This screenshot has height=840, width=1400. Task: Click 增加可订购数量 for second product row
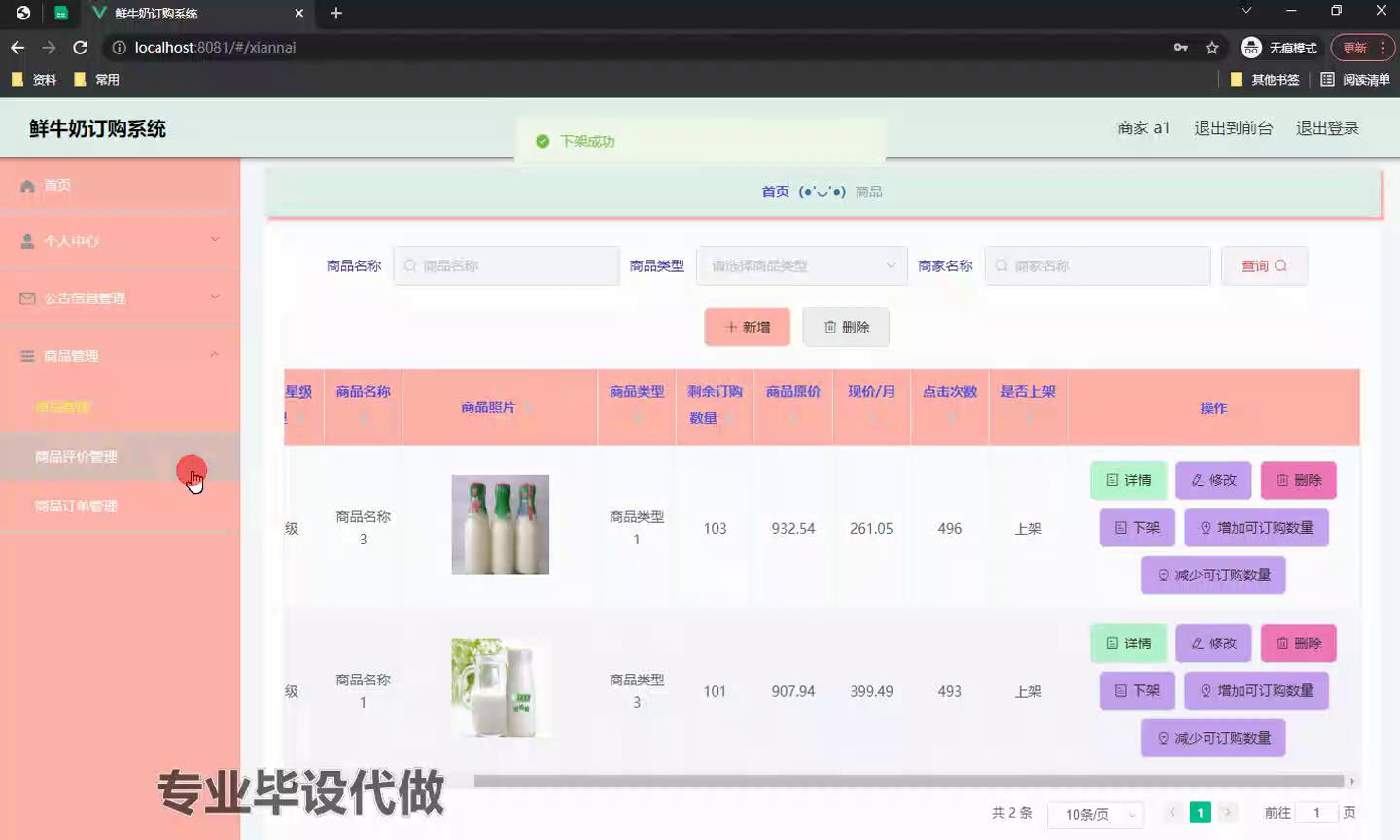[x=1256, y=691]
